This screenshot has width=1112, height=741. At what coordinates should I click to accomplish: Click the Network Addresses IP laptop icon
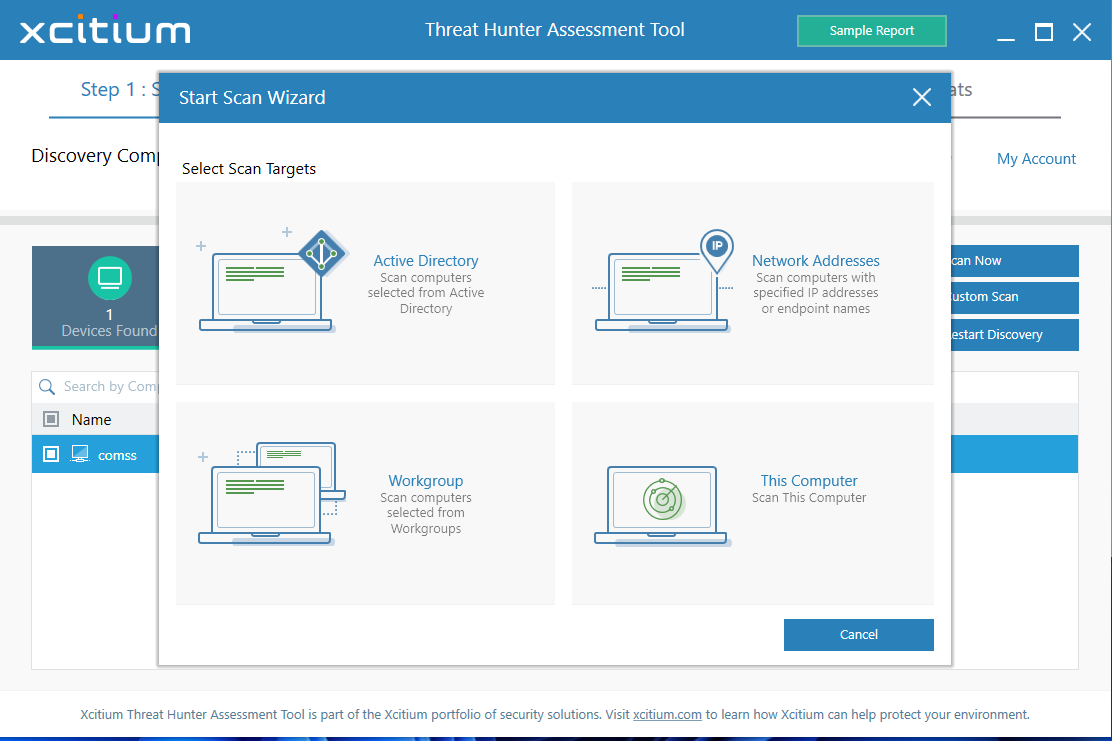pyautogui.click(x=662, y=281)
